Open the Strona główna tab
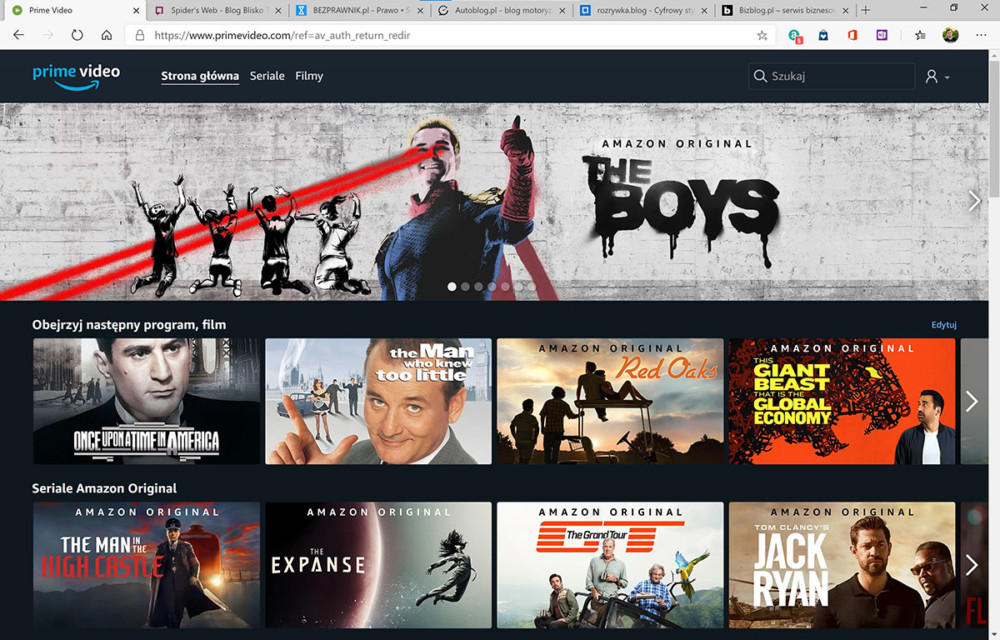 pos(200,76)
